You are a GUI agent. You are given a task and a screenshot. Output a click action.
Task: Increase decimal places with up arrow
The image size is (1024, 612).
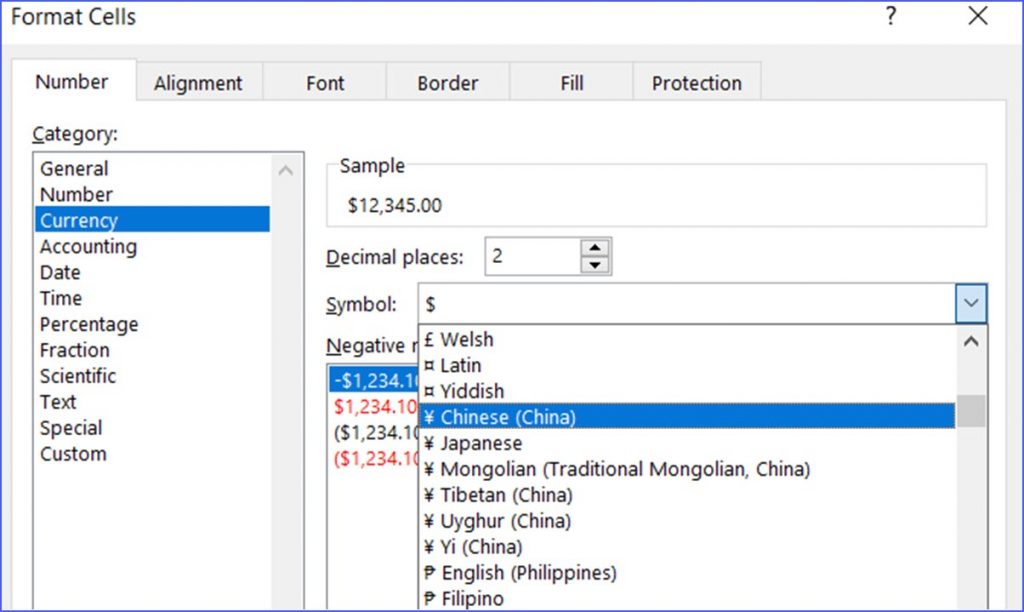[596, 250]
